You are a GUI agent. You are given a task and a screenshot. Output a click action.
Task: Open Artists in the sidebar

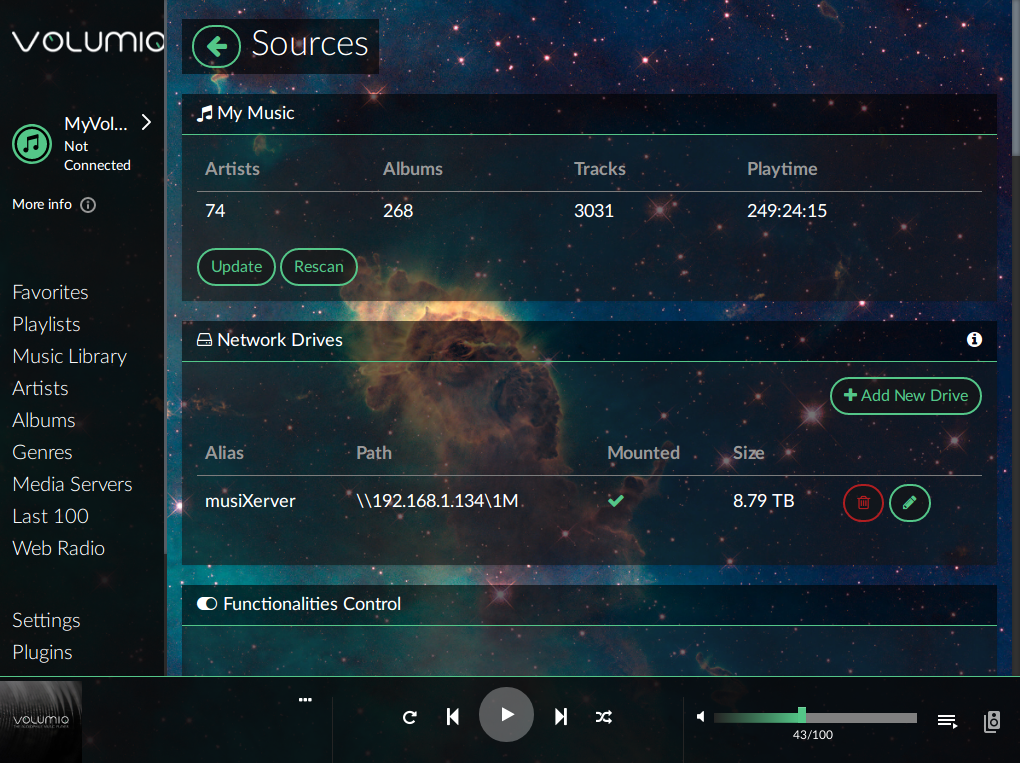[x=40, y=388]
